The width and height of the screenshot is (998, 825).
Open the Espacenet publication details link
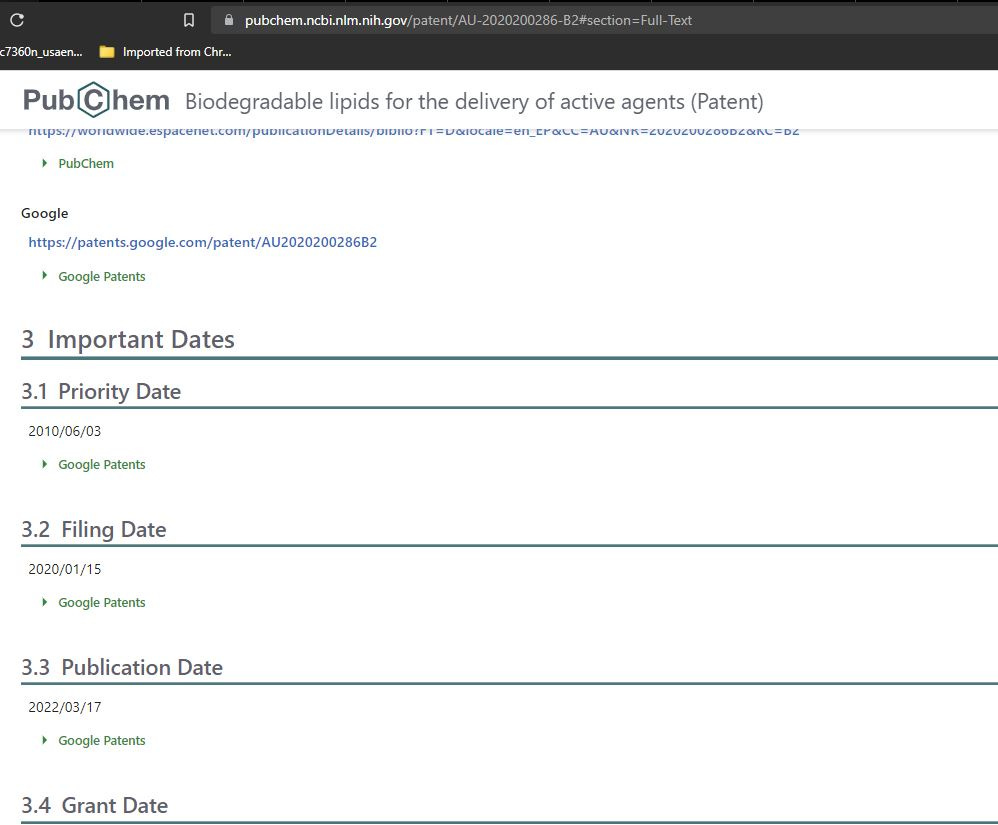(x=414, y=132)
